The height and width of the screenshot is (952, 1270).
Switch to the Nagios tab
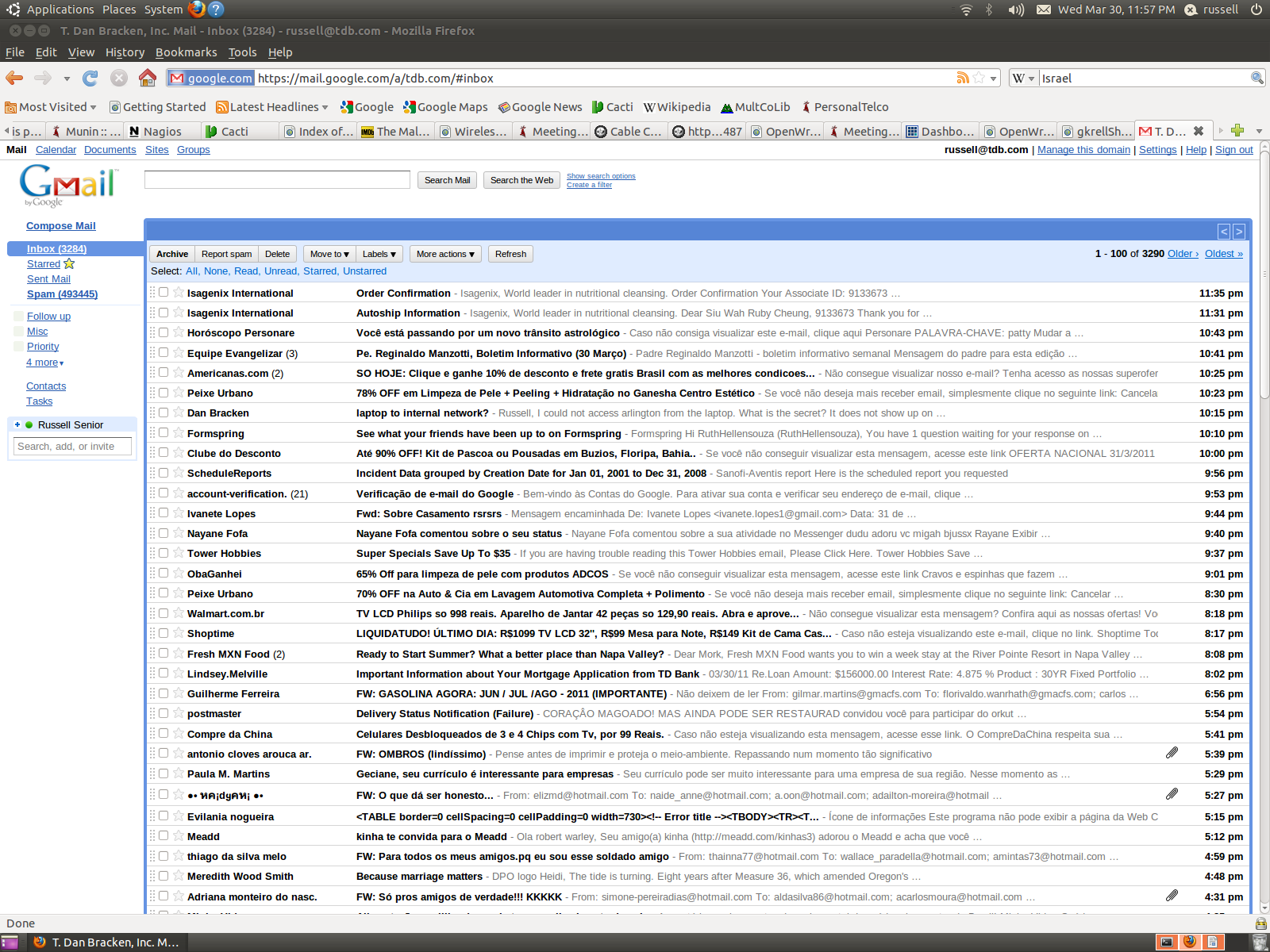click(163, 131)
